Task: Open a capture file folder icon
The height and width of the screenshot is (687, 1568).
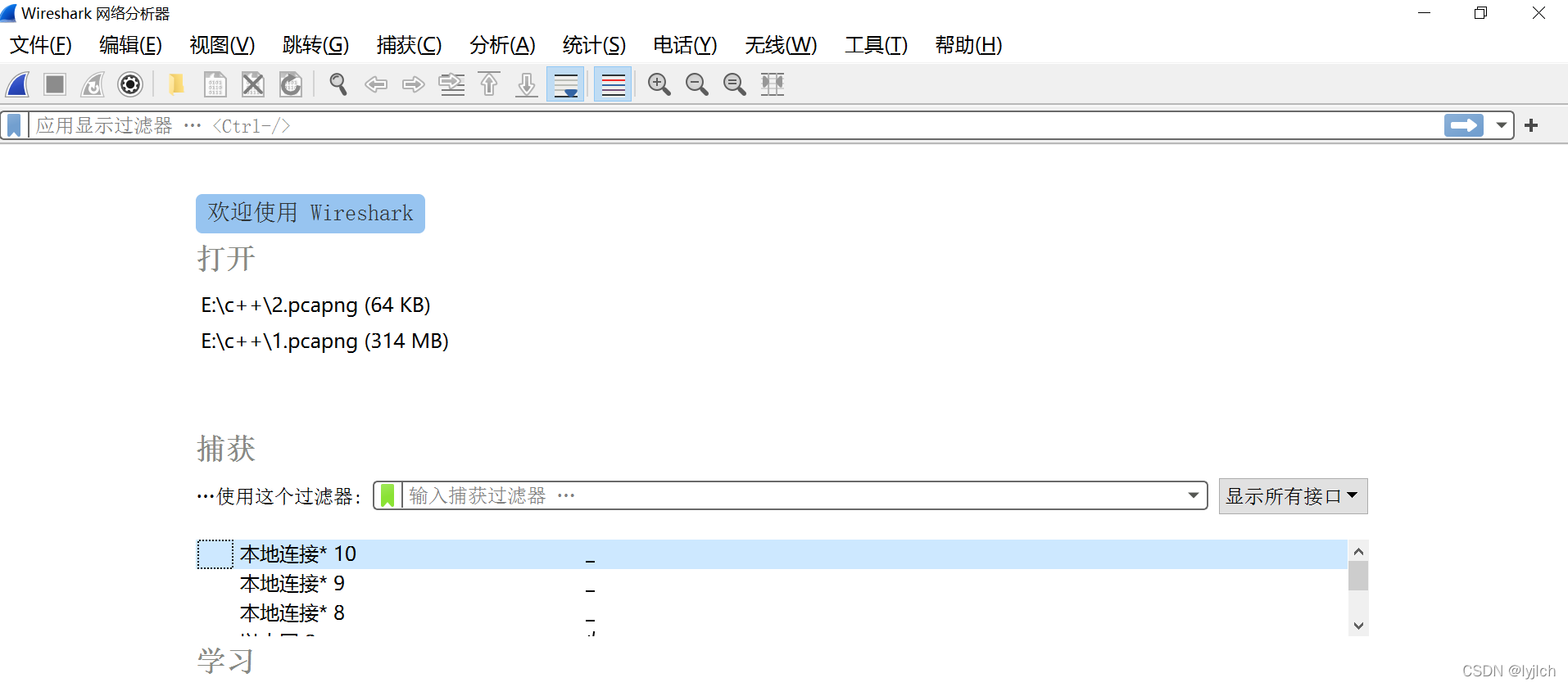Action: pos(176,84)
